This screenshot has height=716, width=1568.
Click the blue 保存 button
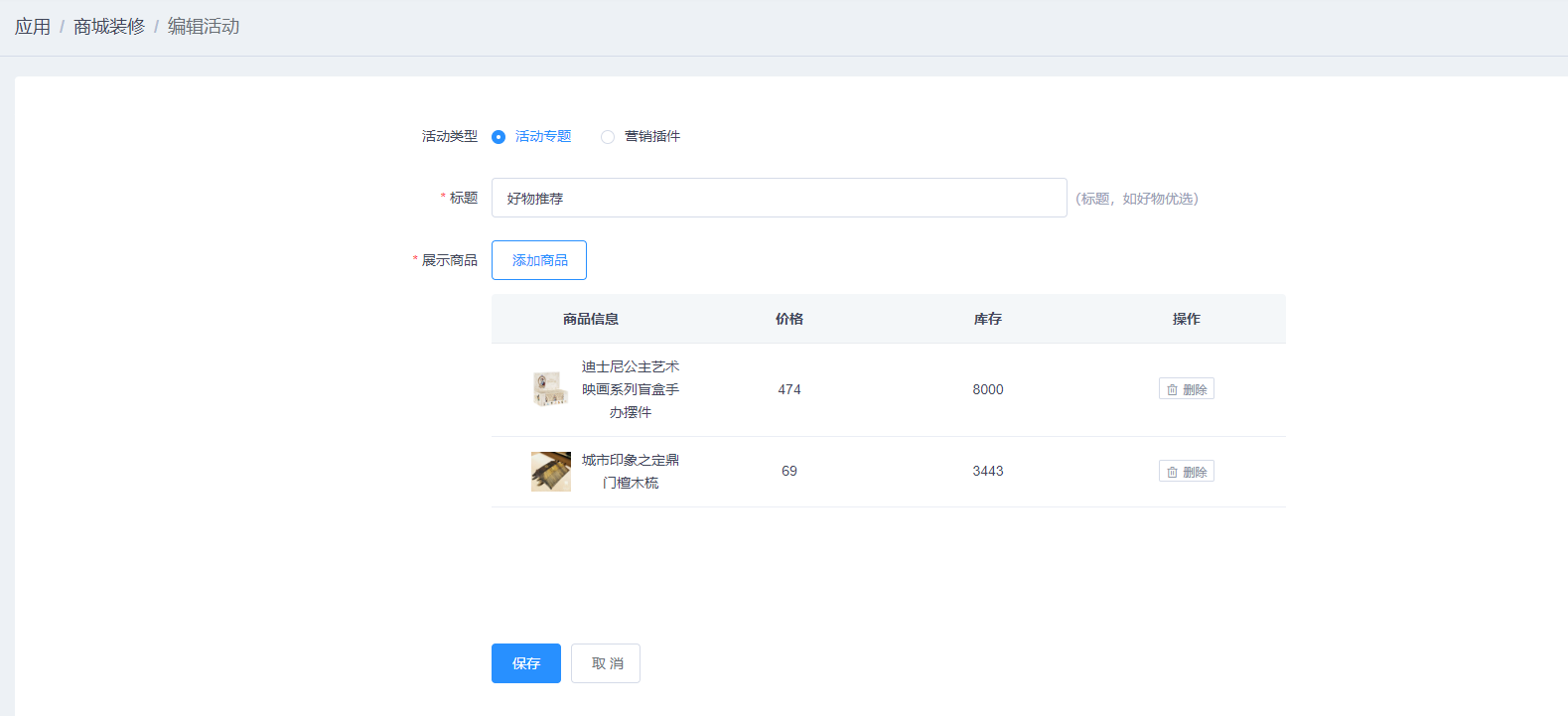[x=525, y=663]
